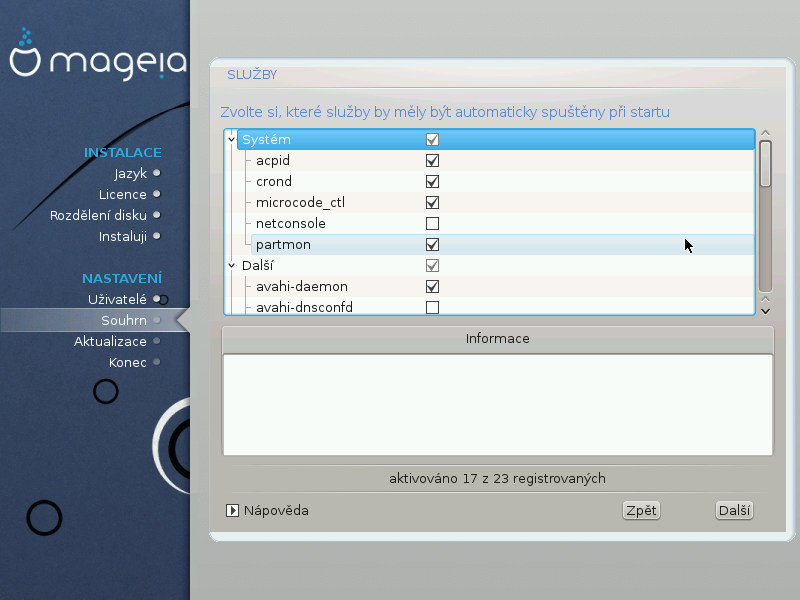Click the NASTAVENÍ section heading
The width and height of the screenshot is (800, 600).
click(x=122, y=279)
